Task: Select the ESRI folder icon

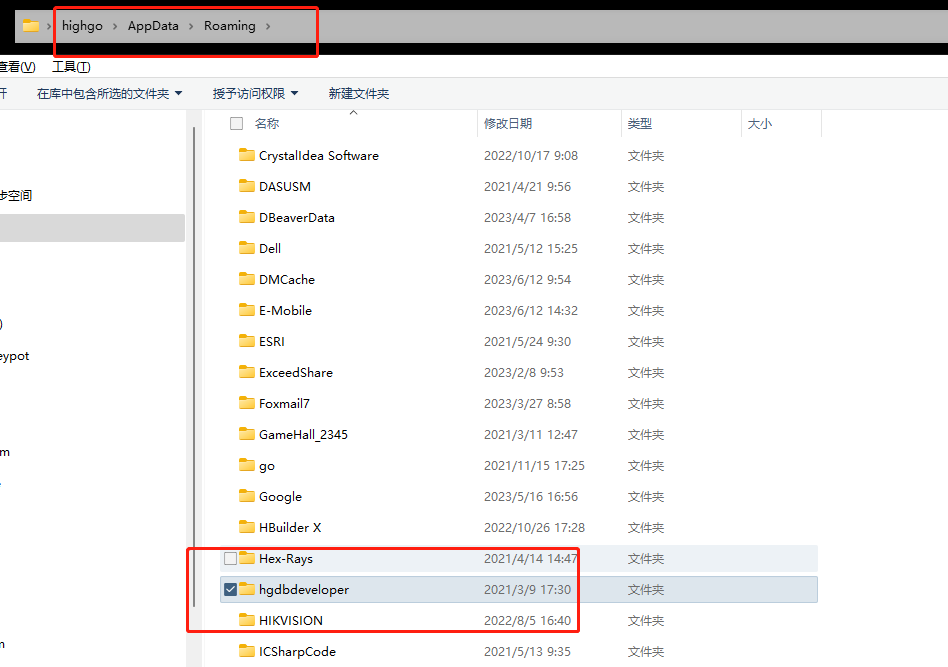Action: click(247, 341)
